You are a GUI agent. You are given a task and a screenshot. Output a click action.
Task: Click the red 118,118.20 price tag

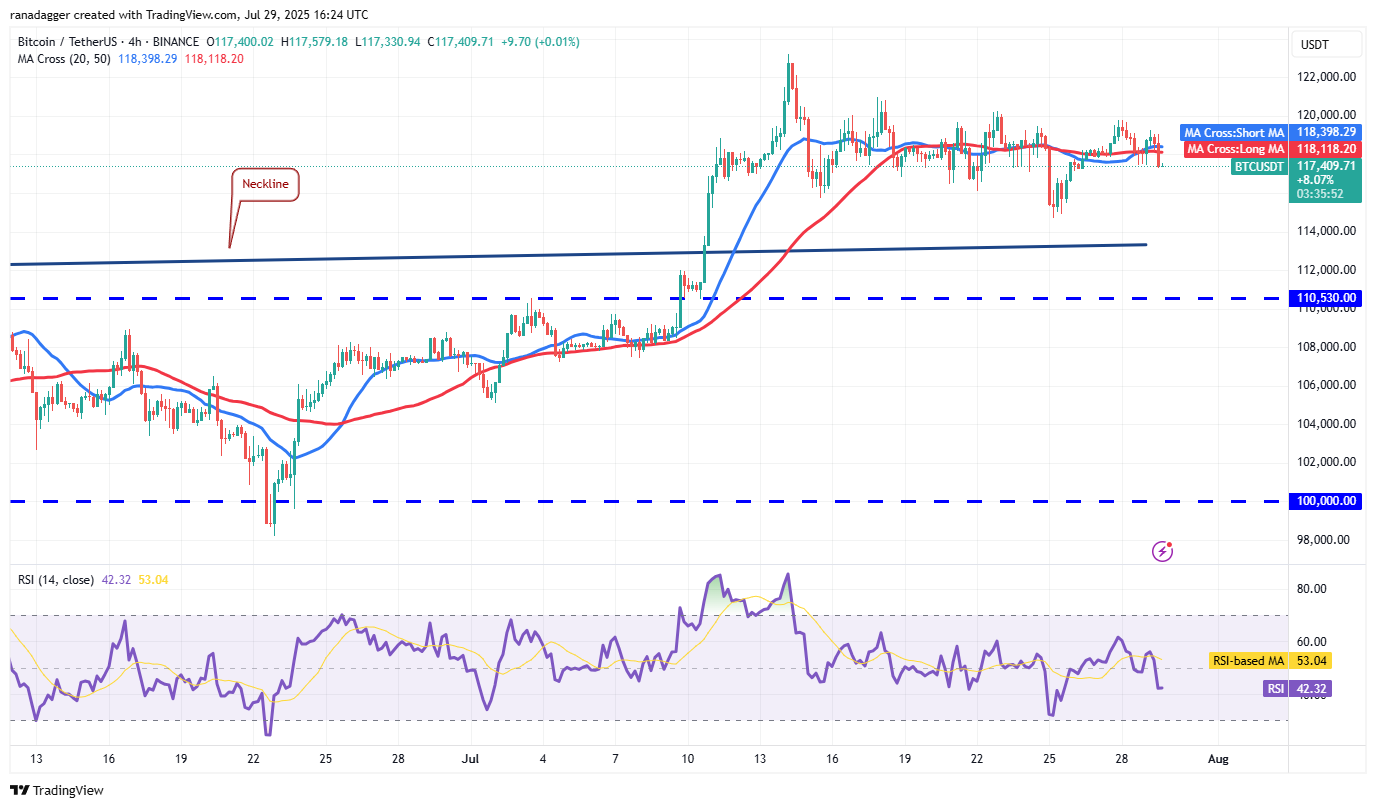[x=1326, y=149]
